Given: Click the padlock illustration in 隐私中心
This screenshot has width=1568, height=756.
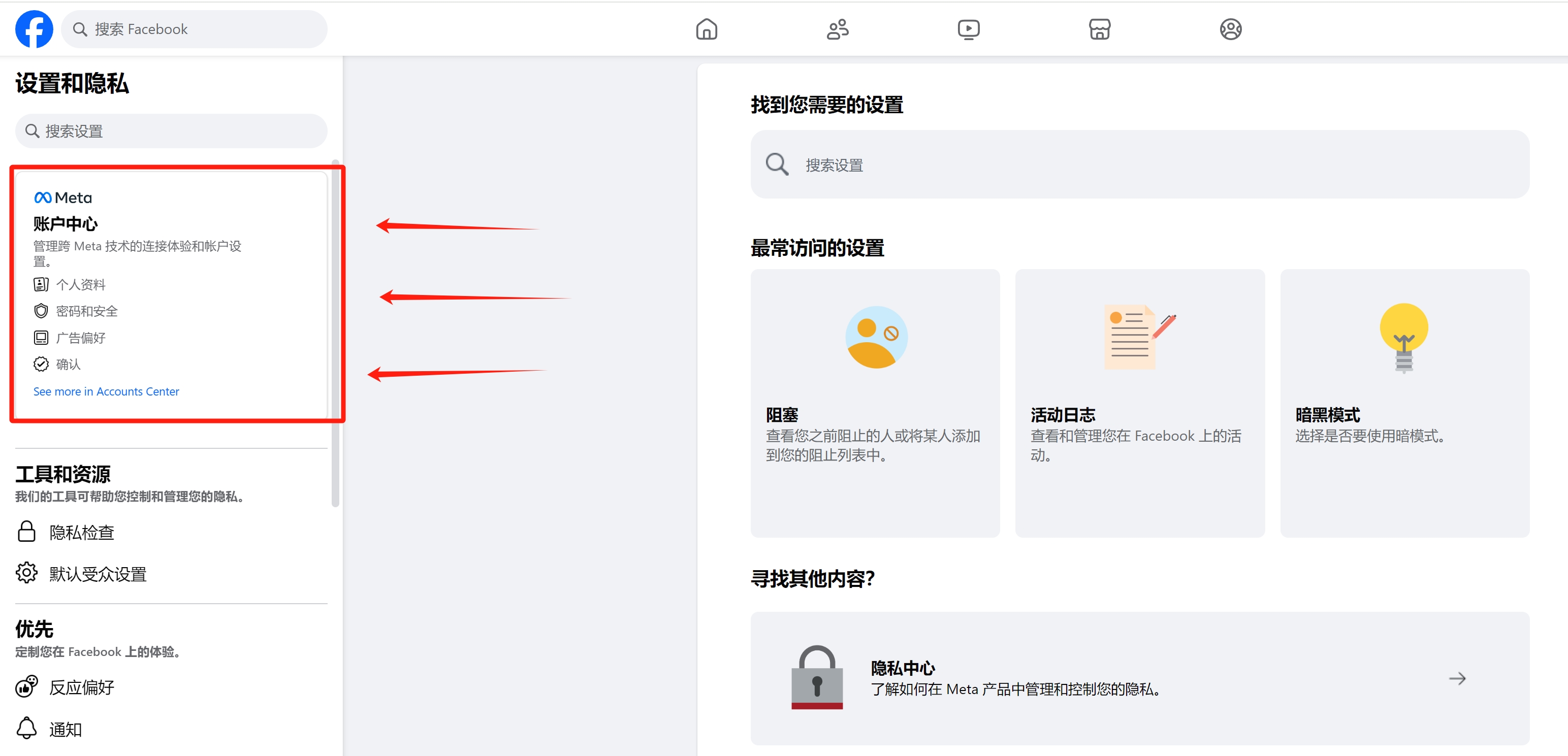Looking at the screenshot, I should pyautogui.click(x=817, y=677).
